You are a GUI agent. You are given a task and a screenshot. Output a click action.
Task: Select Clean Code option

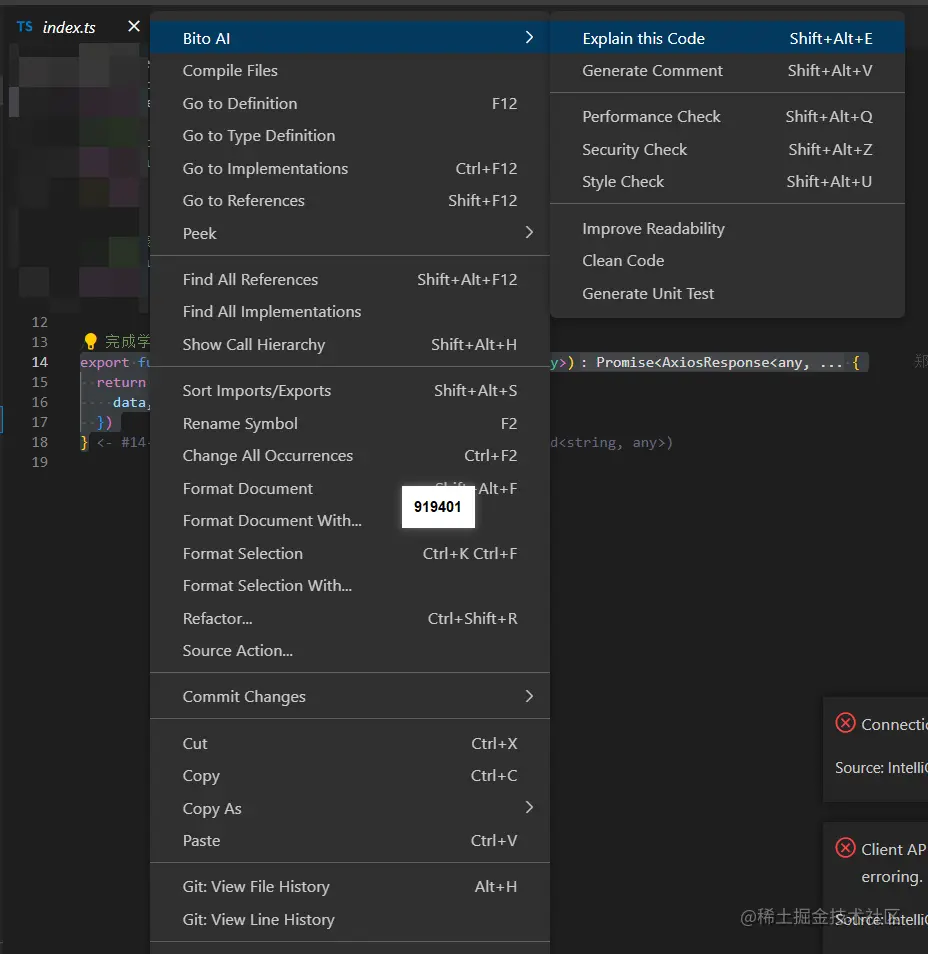(727, 260)
